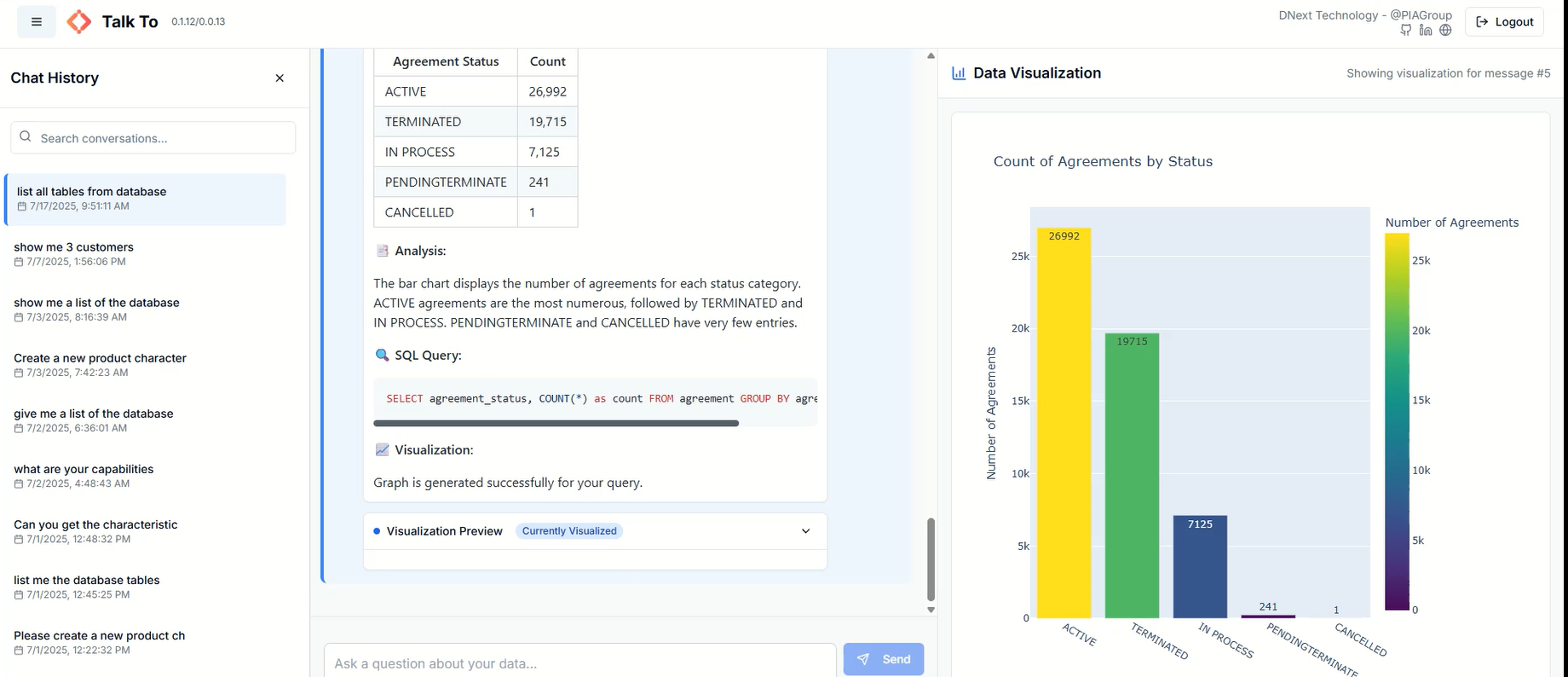Image resolution: width=1568 pixels, height=677 pixels.
Task: Open the website globe icon
Action: click(x=1445, y=31)
